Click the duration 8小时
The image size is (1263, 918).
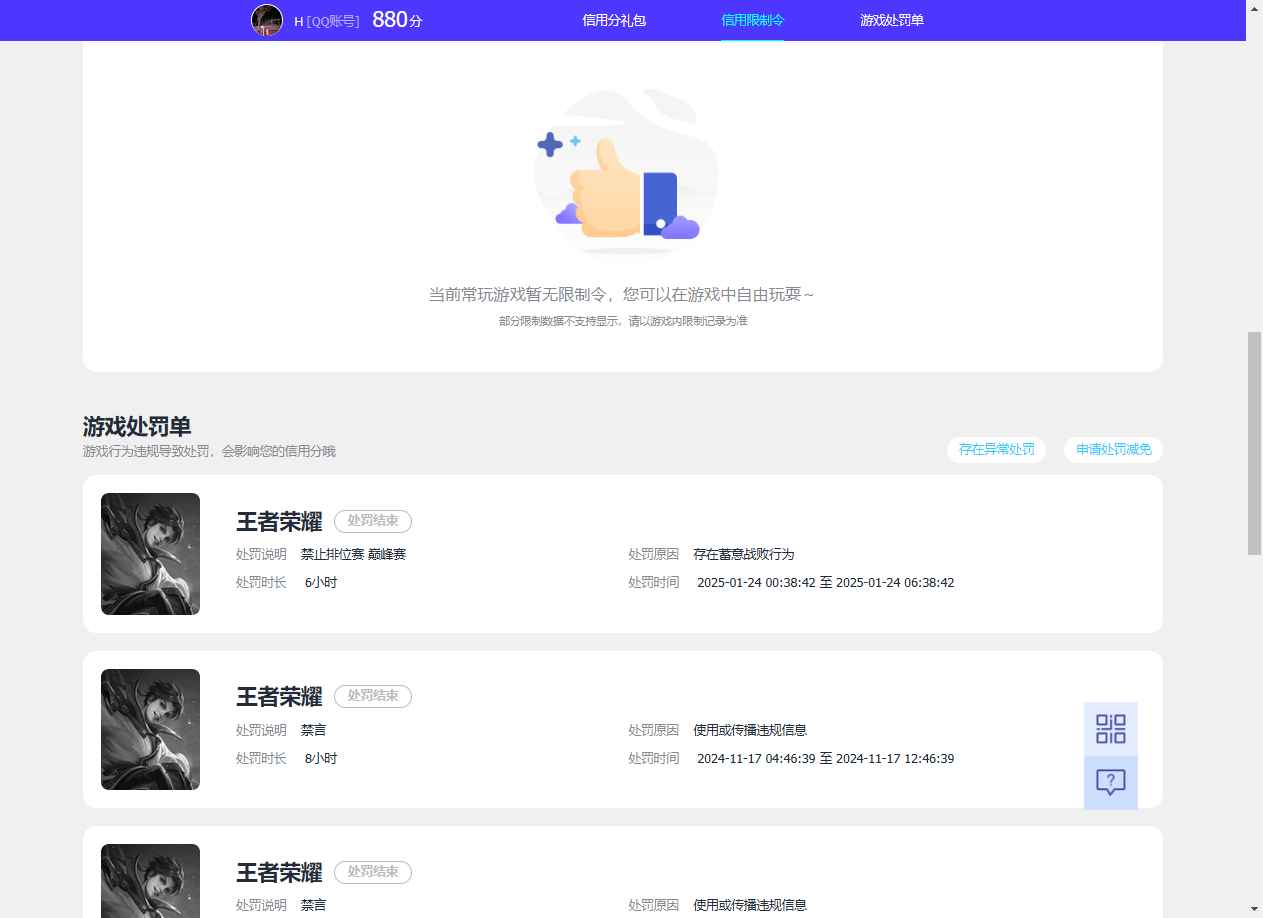pyautogui.click(x=321, y=758)
